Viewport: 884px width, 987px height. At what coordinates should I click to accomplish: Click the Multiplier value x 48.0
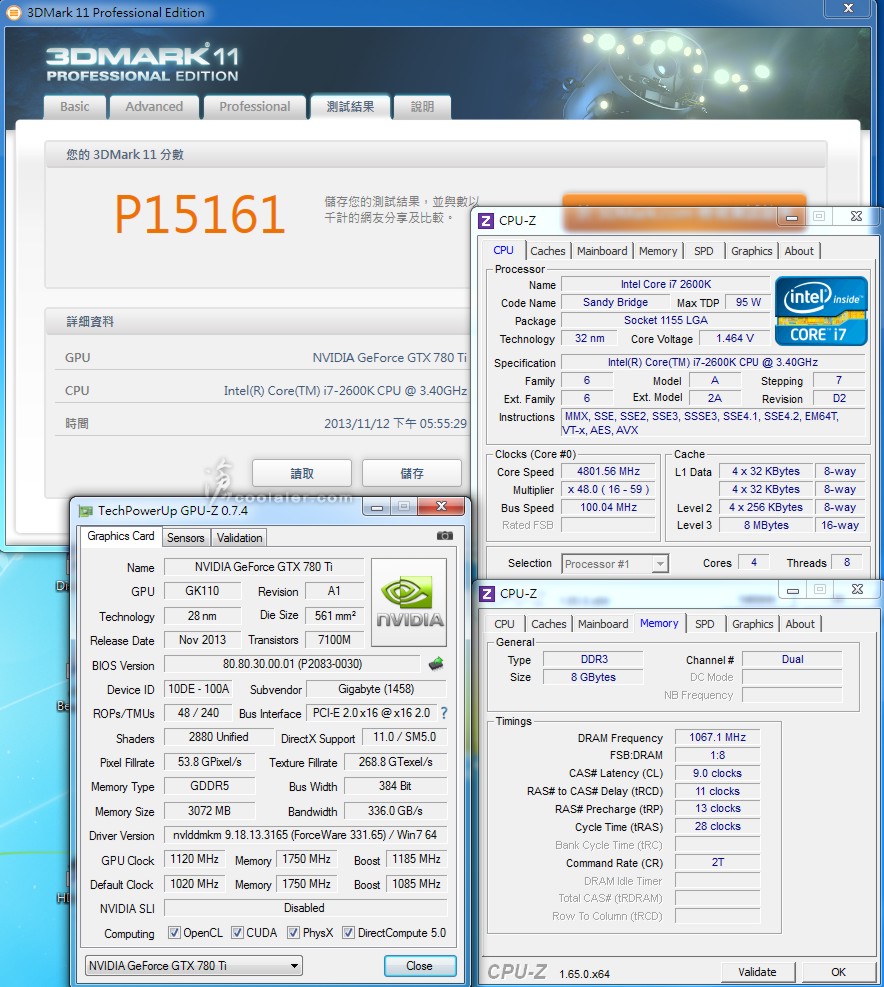(x=608, y=489)
